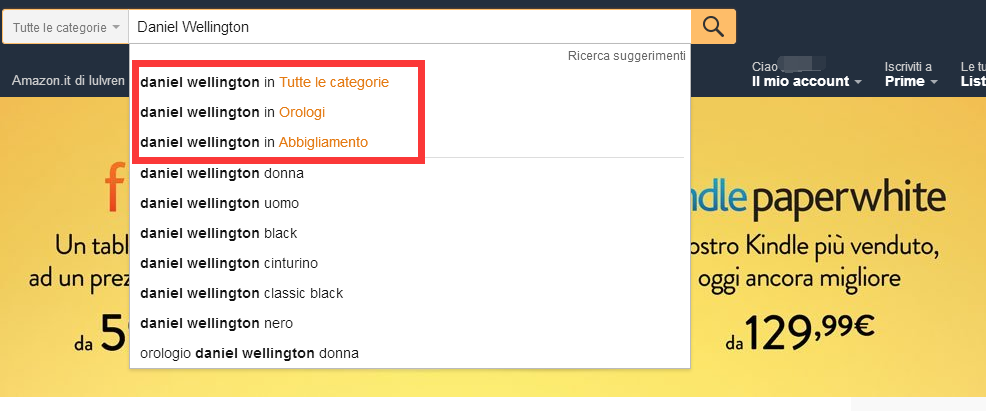This screenshot has width=986, height=411.
Task: Click the 129,99€ Kindle price text
Action: pyautogui.click(x=800, y=331)
